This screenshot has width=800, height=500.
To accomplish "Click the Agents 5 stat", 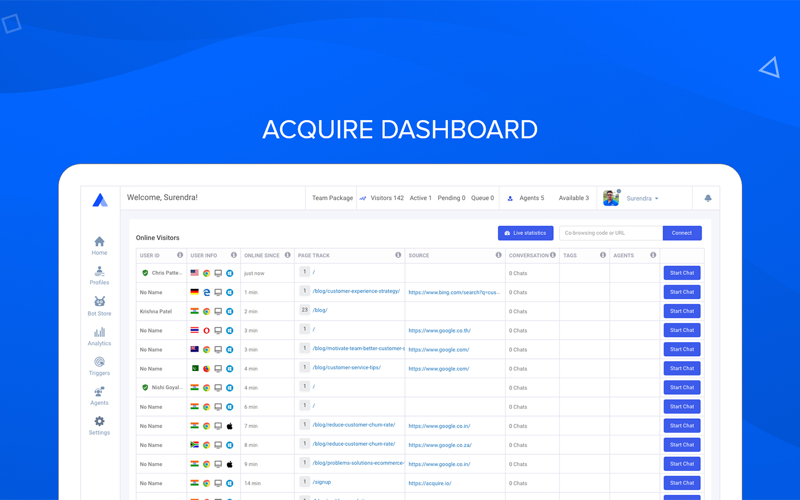I will click(532, 198).
